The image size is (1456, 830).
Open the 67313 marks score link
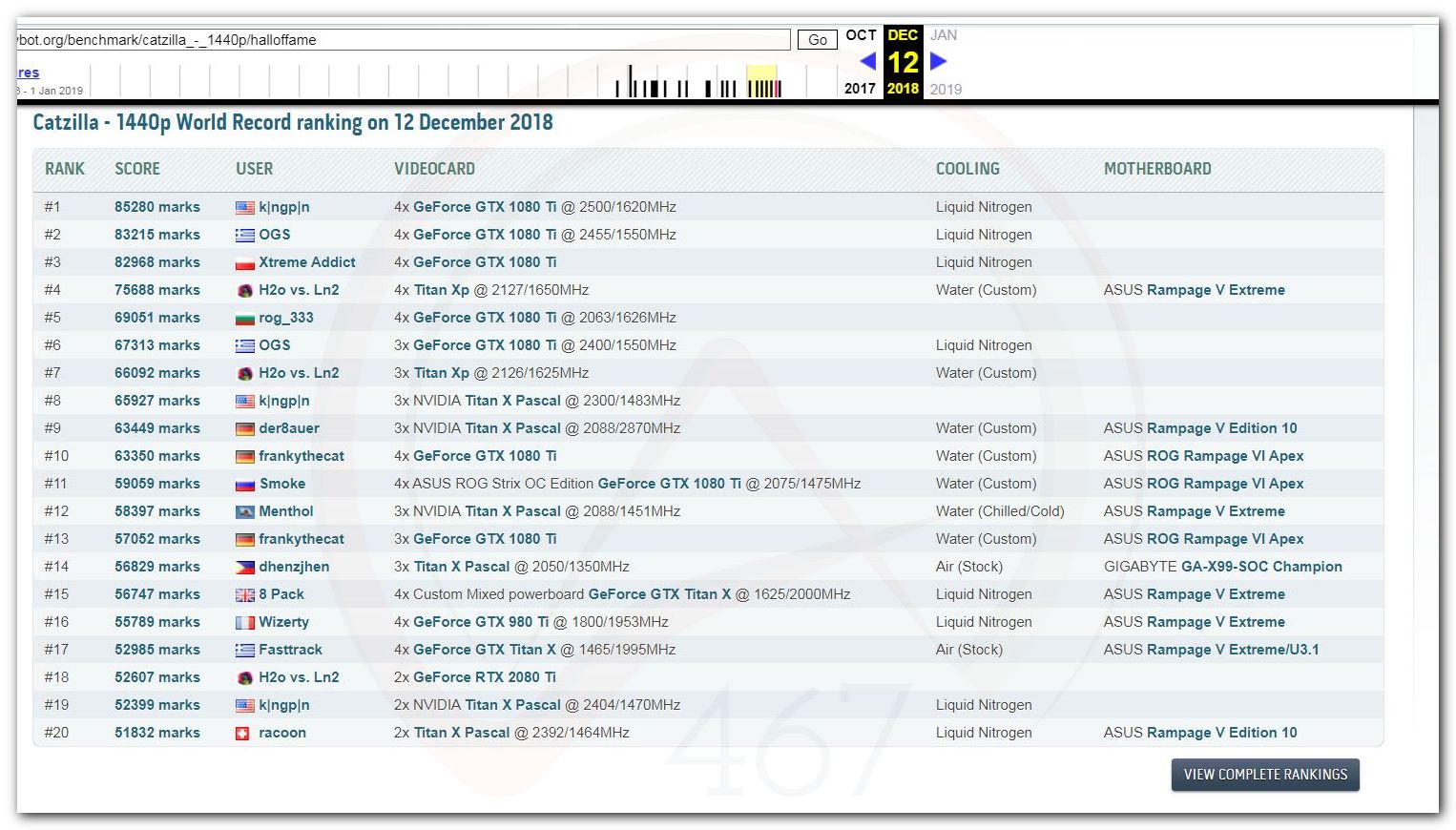click(157, 345)
